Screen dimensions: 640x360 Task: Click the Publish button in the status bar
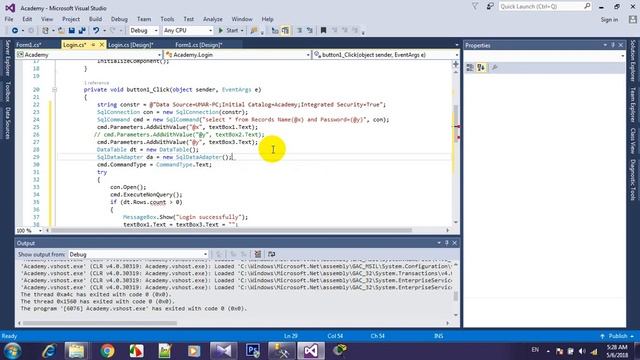point(617,336)
